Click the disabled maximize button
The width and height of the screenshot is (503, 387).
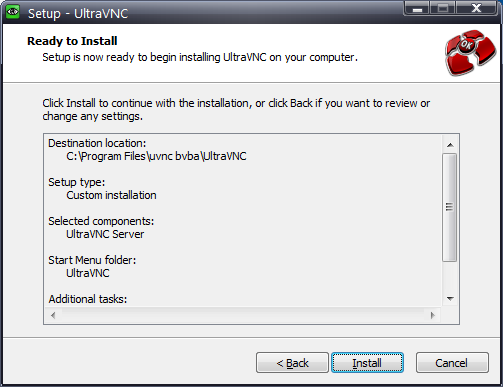443,8
